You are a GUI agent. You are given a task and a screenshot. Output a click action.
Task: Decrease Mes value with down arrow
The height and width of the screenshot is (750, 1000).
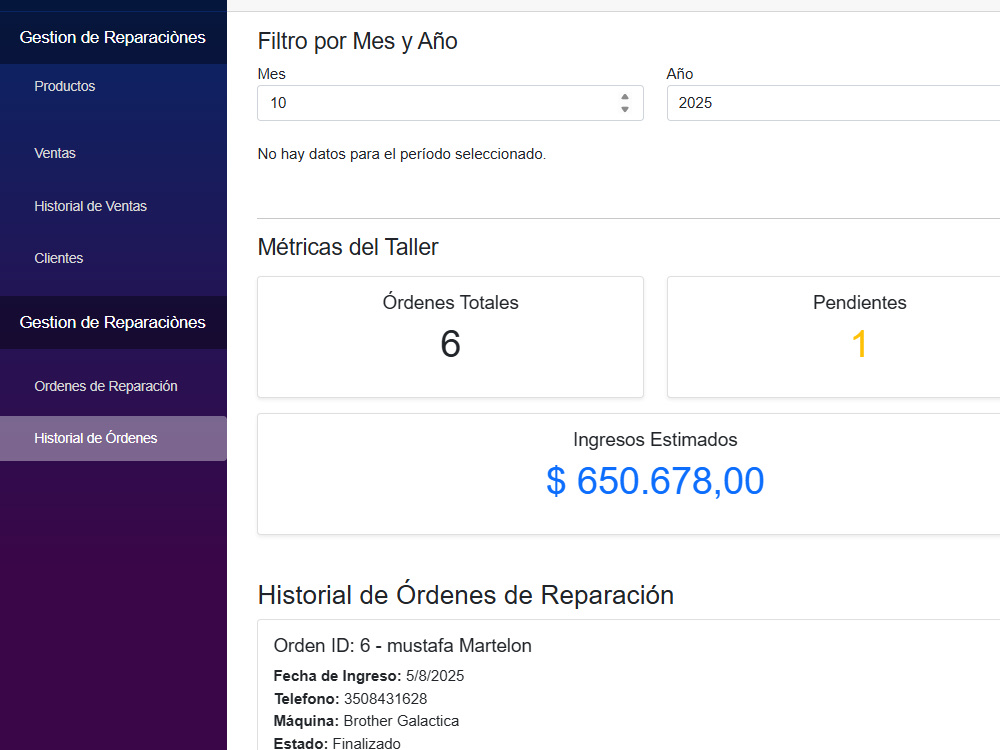click(625, 109)
